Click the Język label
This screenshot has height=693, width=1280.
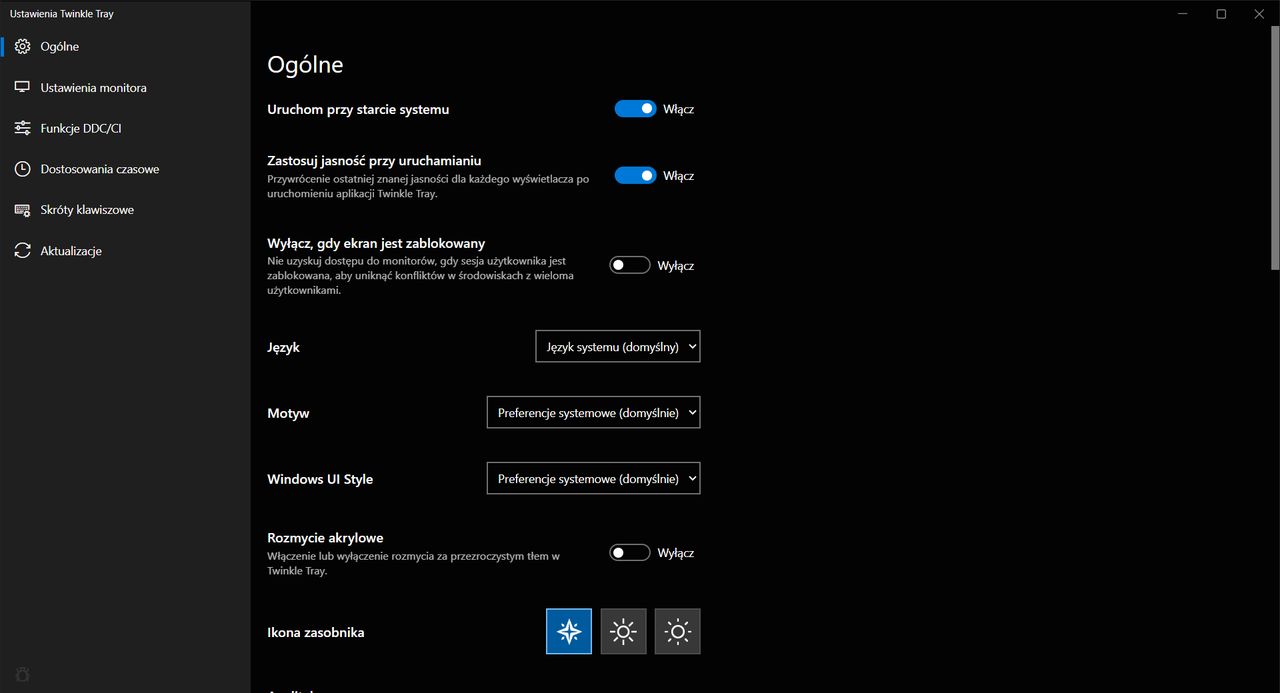tap(283, 347)
